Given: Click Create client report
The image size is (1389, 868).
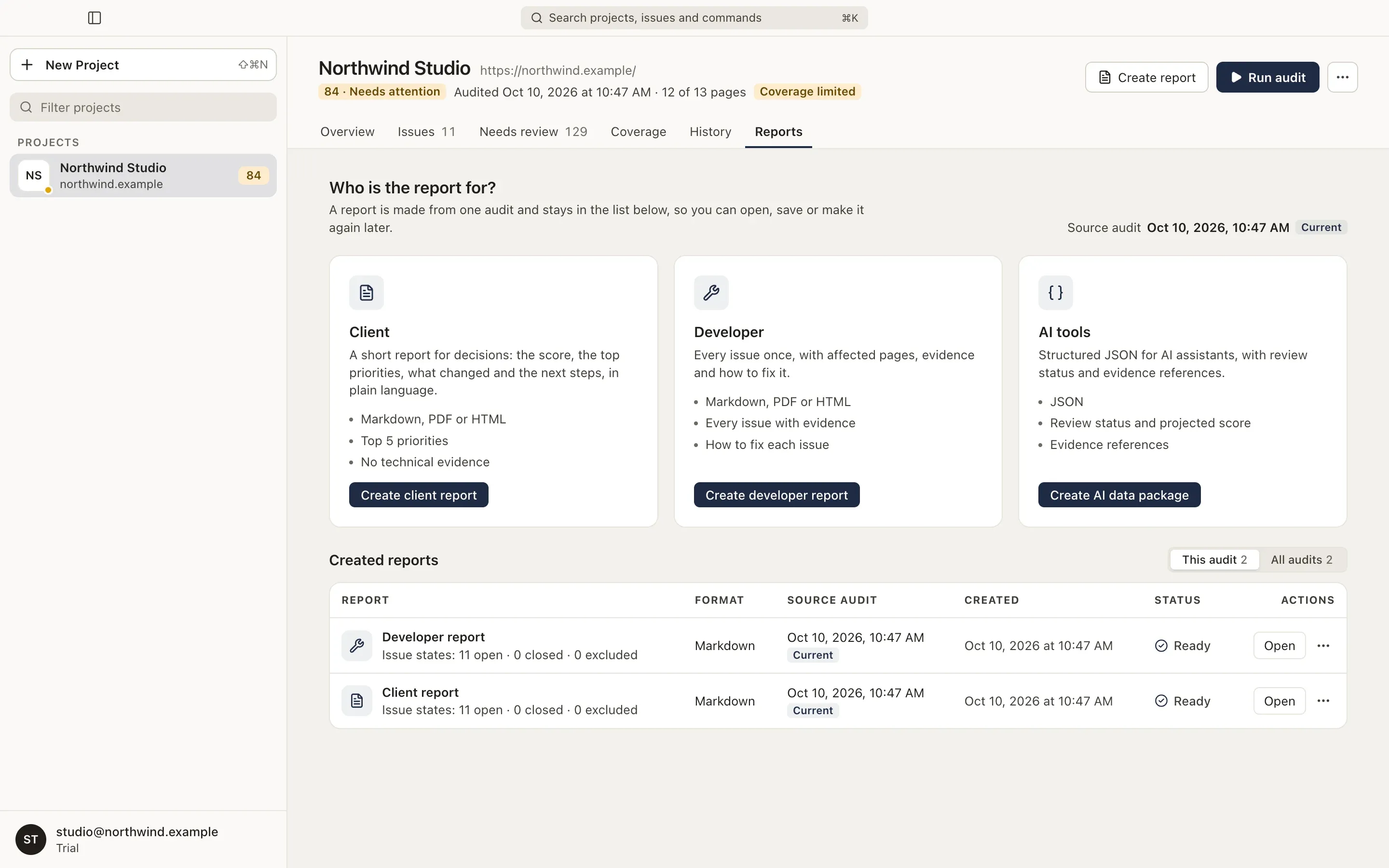Looking at the screenshot, I should [419, 495].
